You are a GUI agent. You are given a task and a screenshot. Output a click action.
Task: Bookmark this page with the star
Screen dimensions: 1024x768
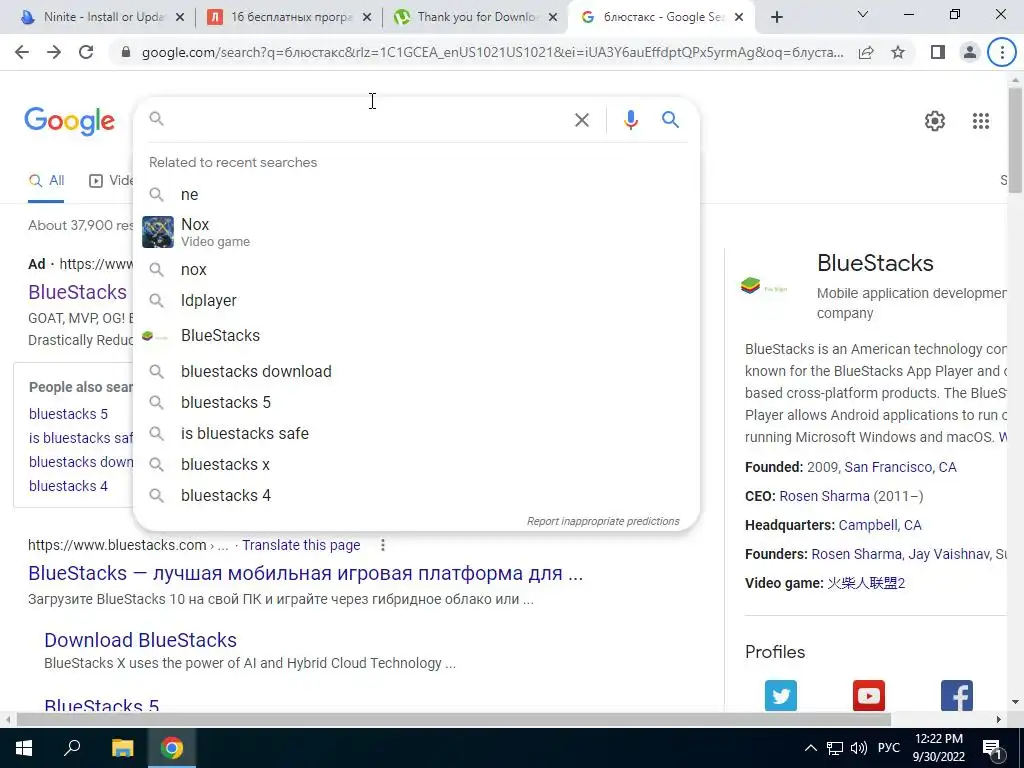pos(898,52)
